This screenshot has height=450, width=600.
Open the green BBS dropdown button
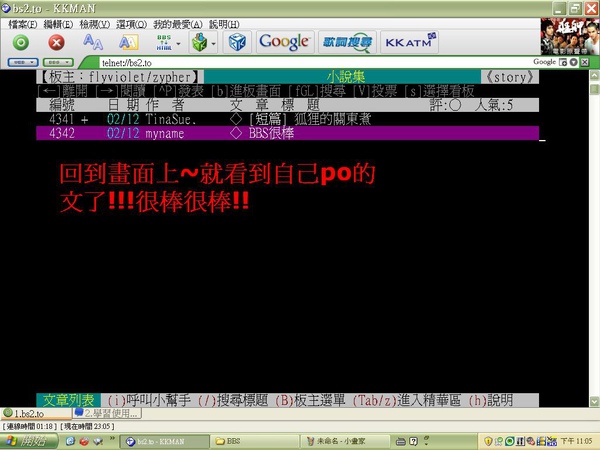click(x=58, y=62)
